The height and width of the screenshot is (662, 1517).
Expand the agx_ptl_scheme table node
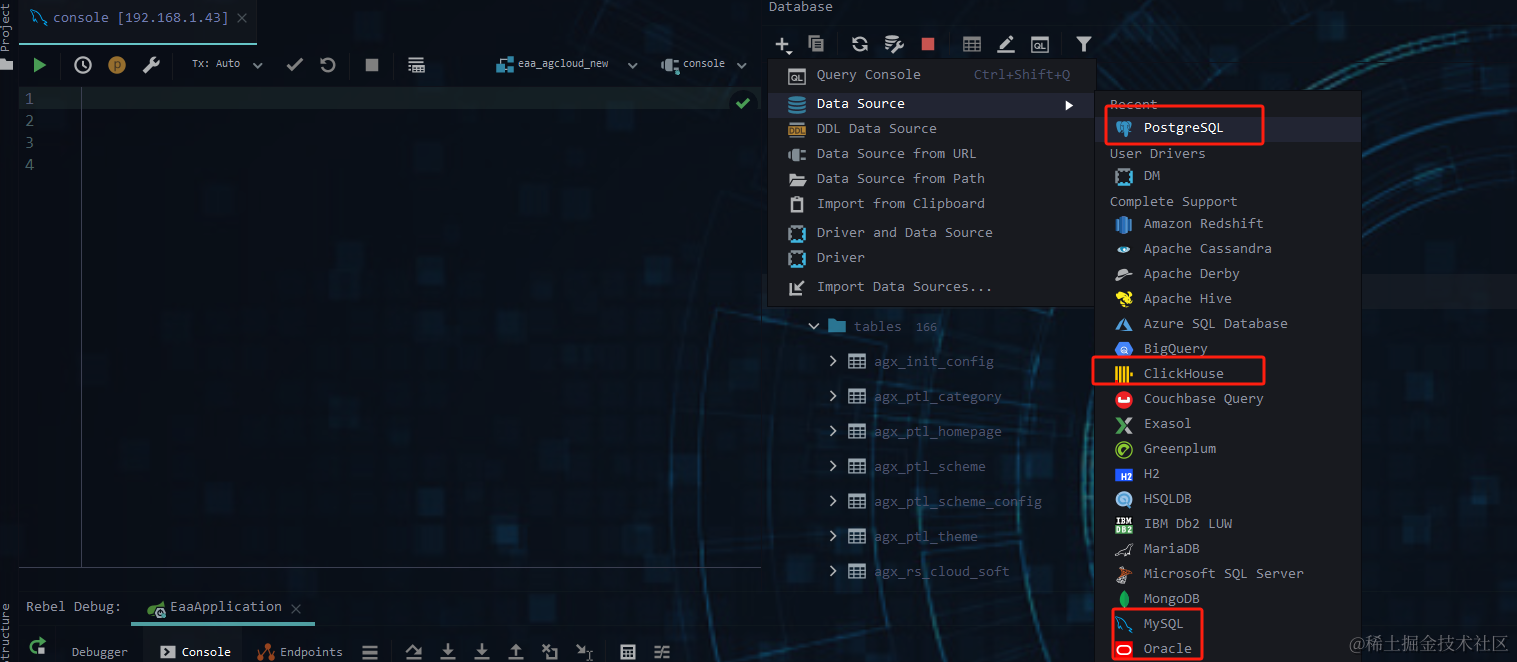tap(833, 466)
